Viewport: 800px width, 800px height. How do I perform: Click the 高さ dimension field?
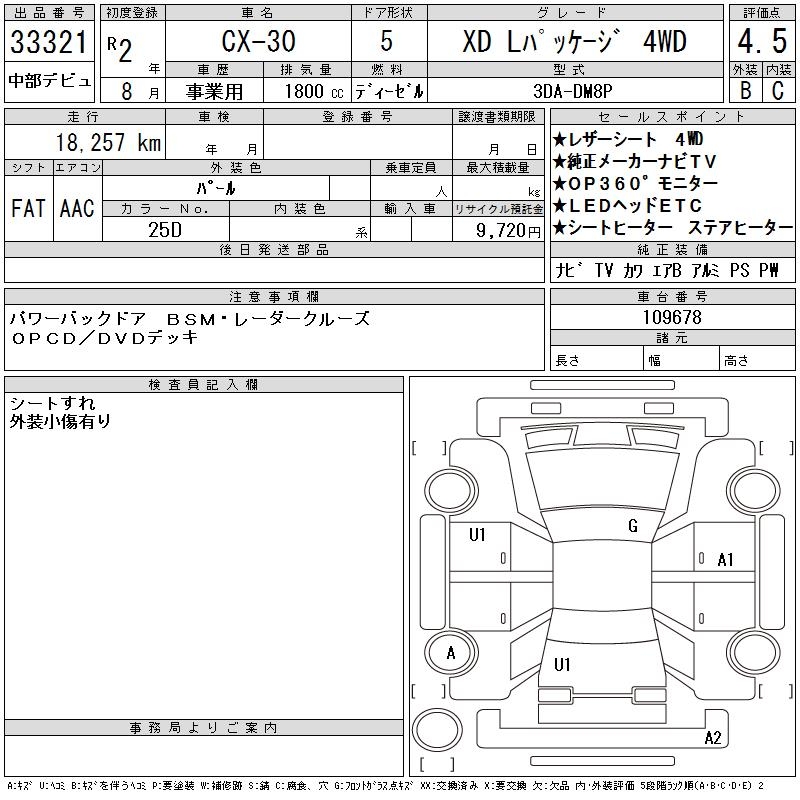coord(757,360)
